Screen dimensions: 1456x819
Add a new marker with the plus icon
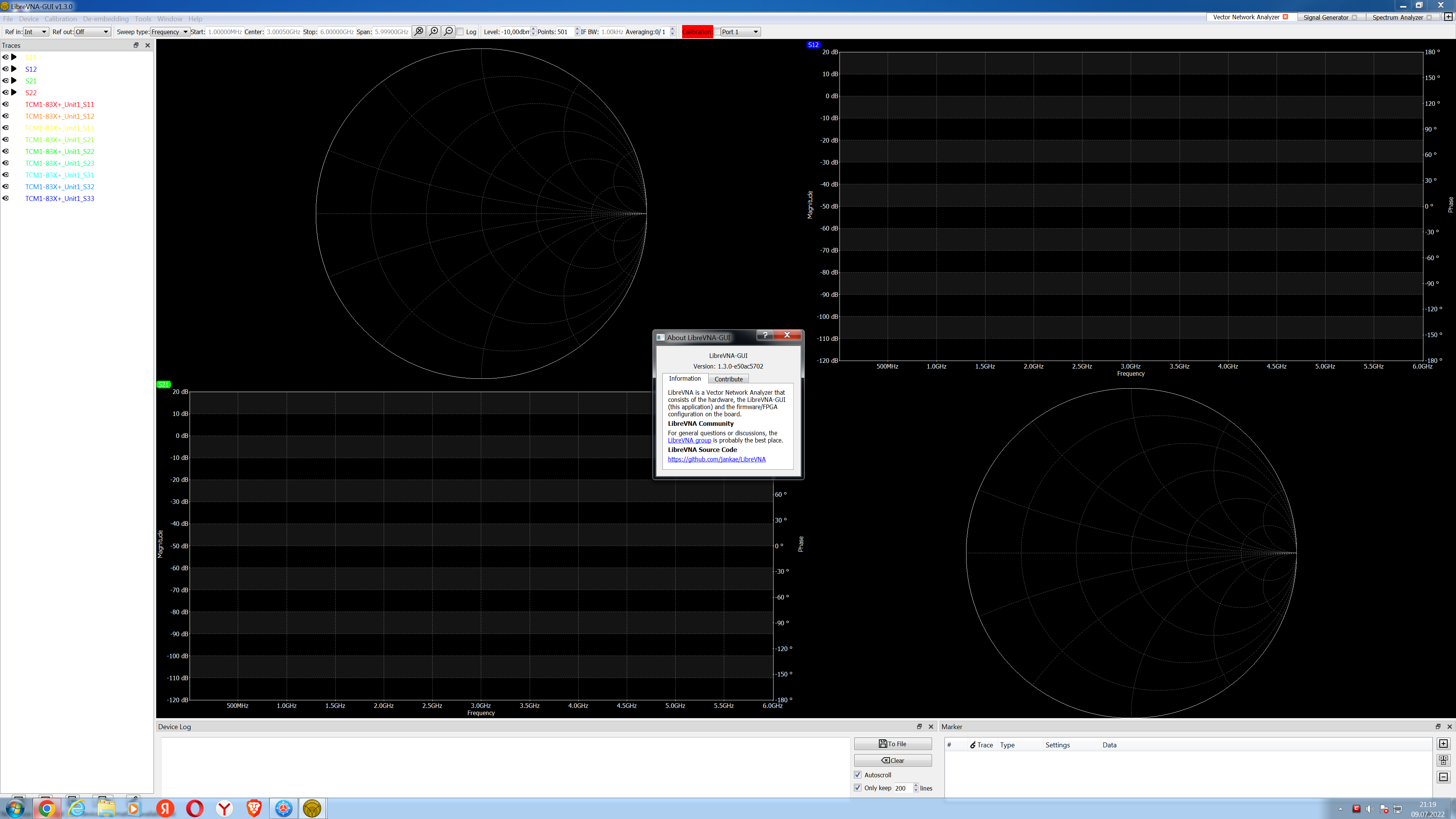[x=1443, y=743]
